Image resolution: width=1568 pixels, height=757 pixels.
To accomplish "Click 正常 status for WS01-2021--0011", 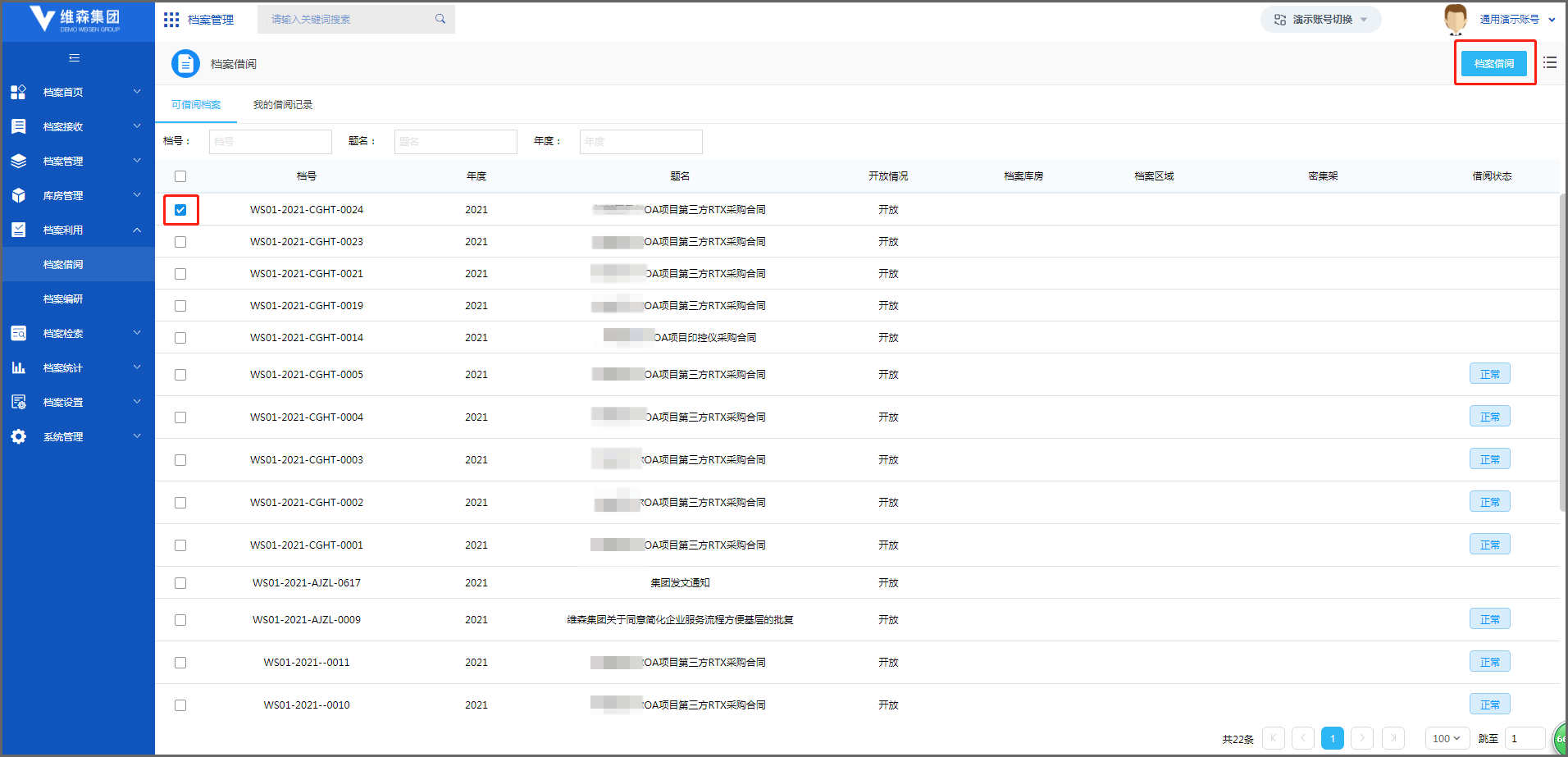I will (x=1490, y=662).
